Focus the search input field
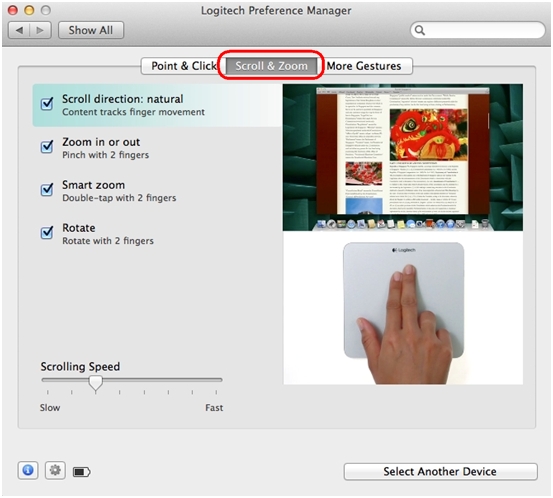Image resolution: width=553 pixels, height=498 pixels. (478, 30)
